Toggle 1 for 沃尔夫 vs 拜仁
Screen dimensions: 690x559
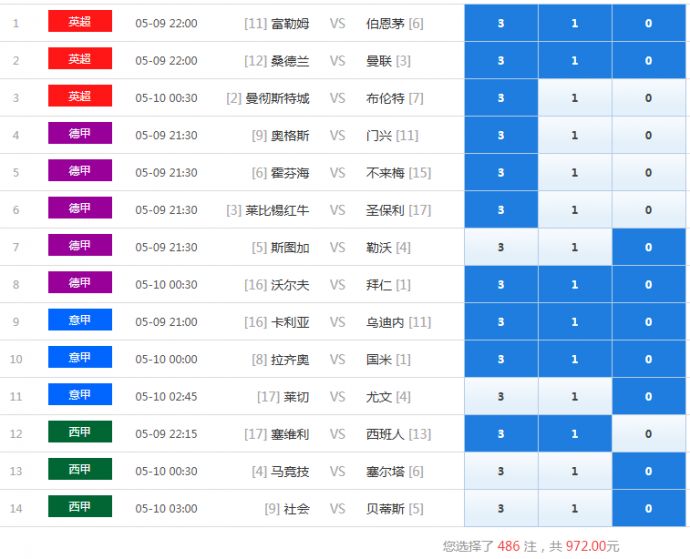click(575, 284)
